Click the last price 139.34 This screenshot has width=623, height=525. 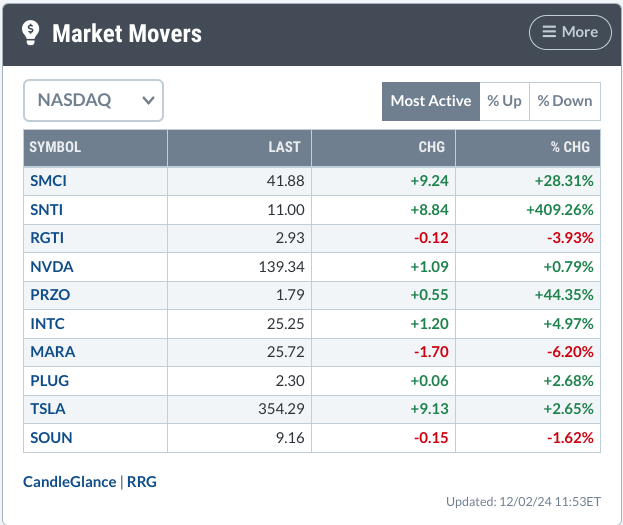coord(281,266)
